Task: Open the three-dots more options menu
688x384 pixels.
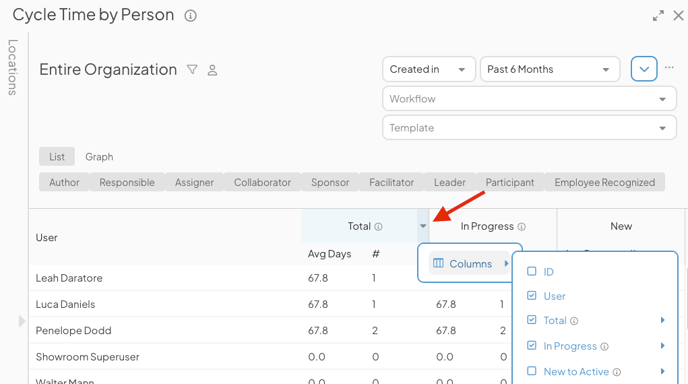Action: click(x=669, y=68)
